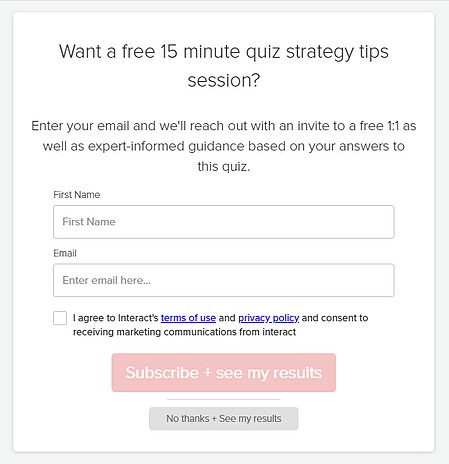Click the Email field label
This screenshot has width=449, height=464.
[x=65, y=253]
